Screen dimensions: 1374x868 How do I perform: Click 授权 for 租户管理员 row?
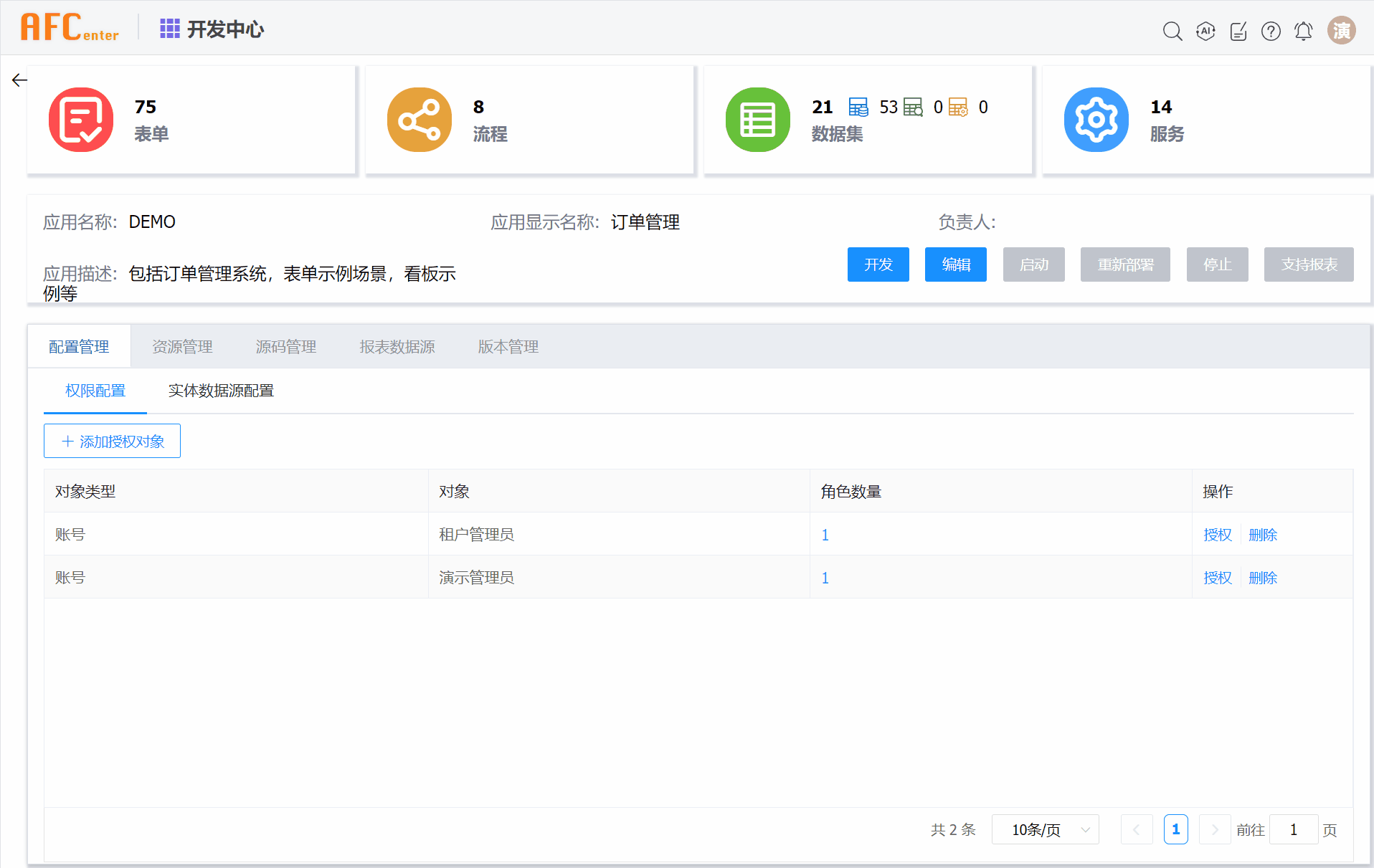pos(1217,535)
